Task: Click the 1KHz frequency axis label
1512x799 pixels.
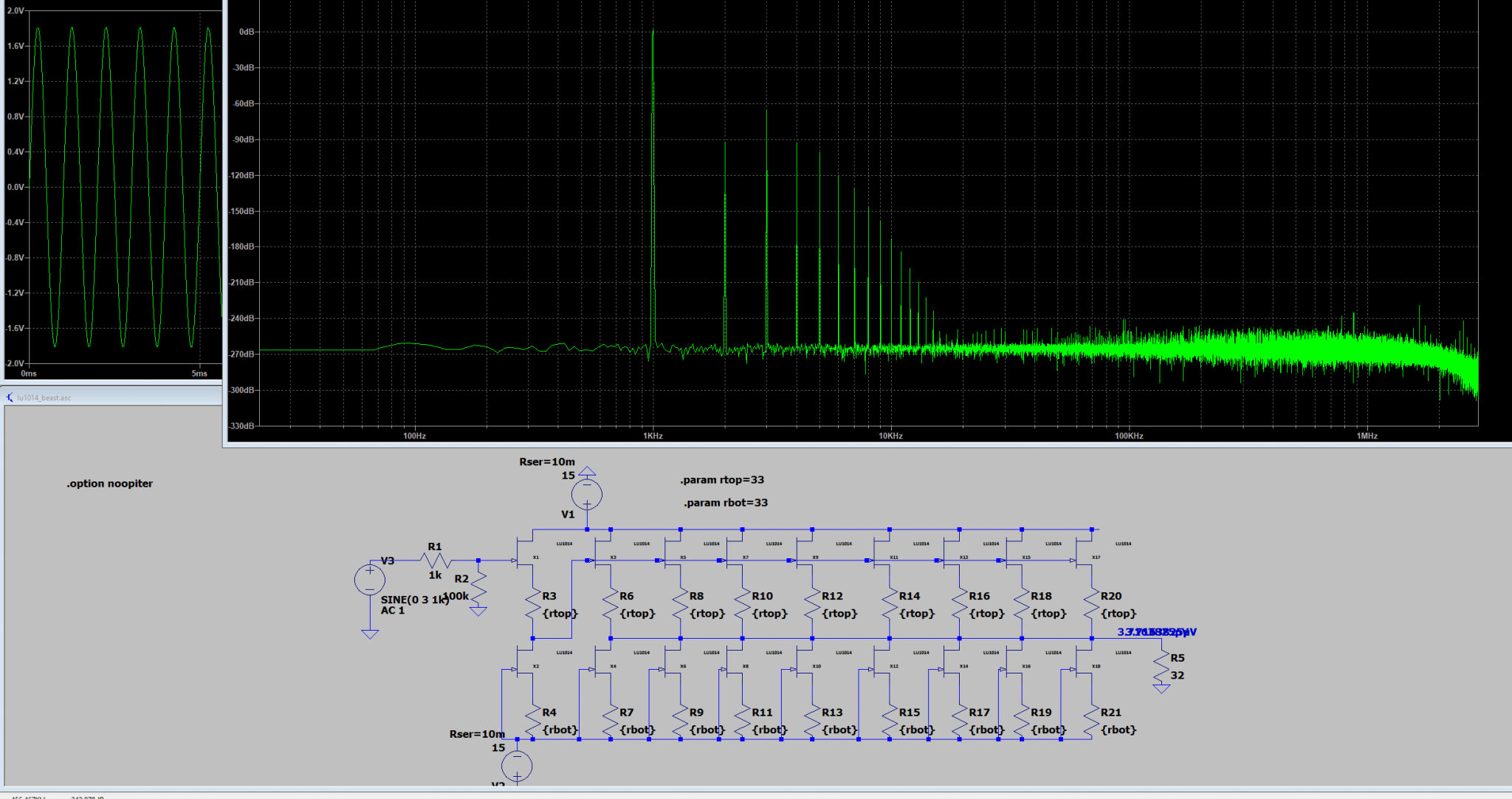Action: point(653,436)
